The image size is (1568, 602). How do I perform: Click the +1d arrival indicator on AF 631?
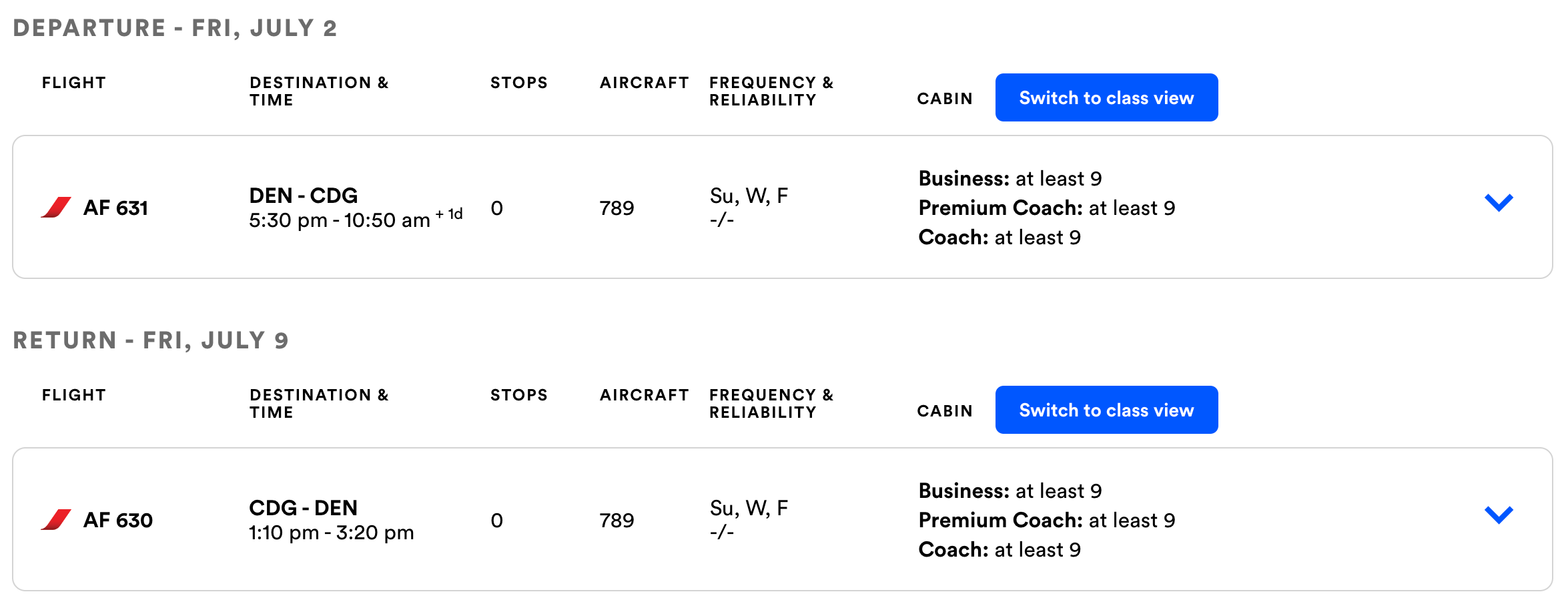tap(450, 214)
